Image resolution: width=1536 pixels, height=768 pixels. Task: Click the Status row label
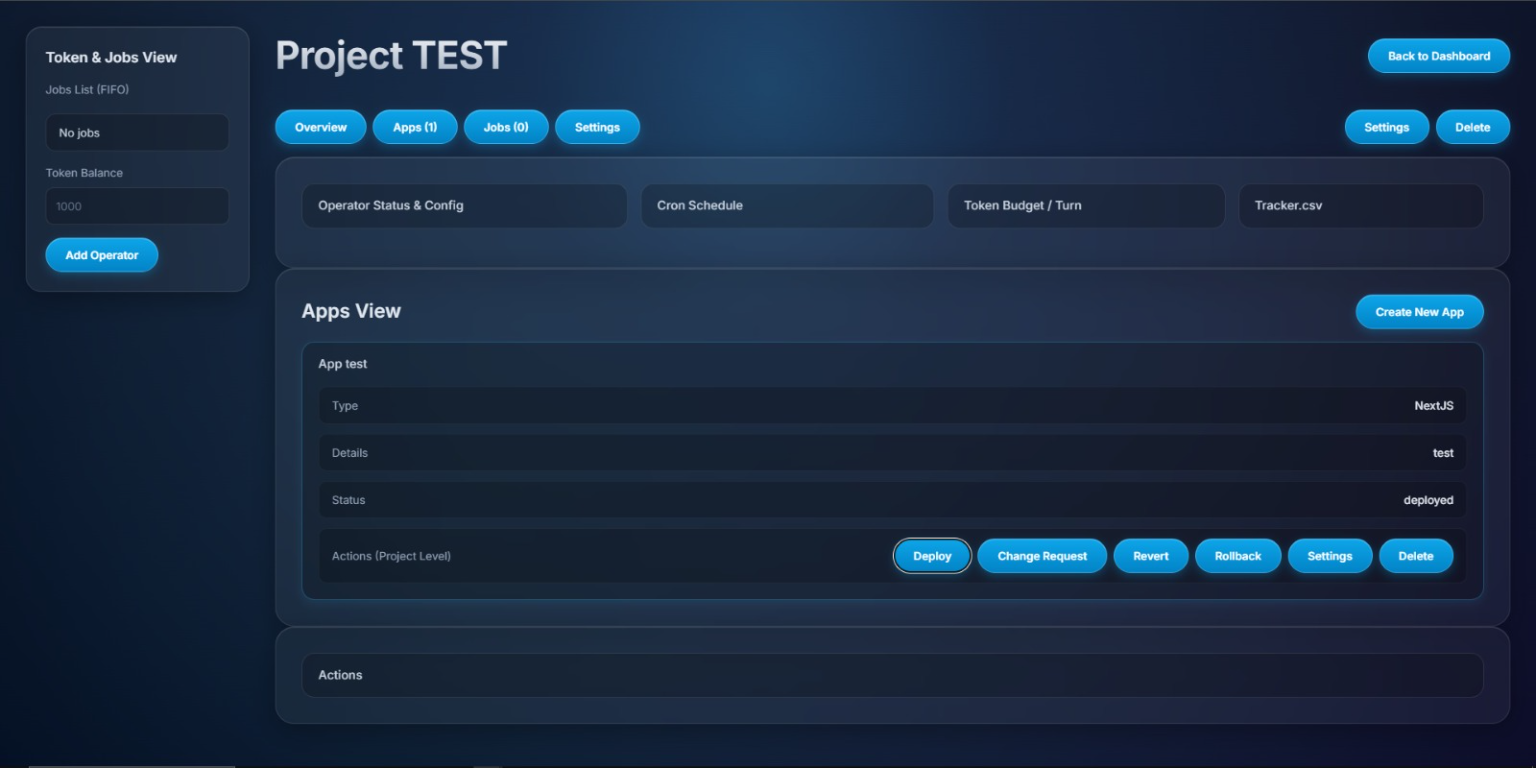[349, 500]
